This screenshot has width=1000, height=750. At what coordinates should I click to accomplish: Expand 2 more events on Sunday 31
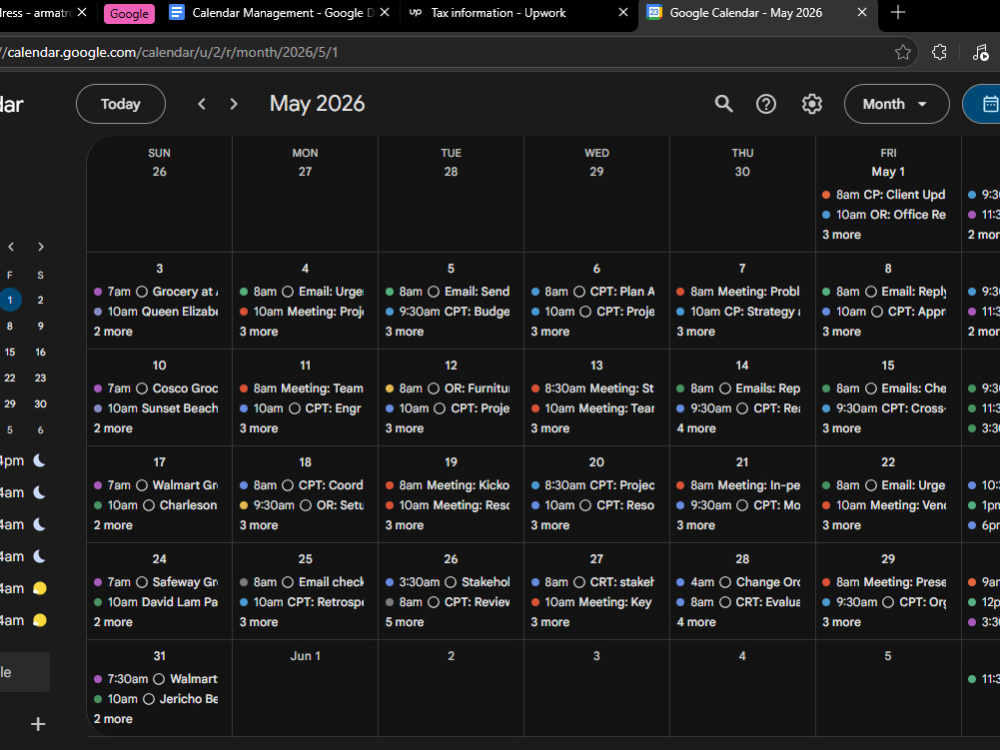coord(113,719)
